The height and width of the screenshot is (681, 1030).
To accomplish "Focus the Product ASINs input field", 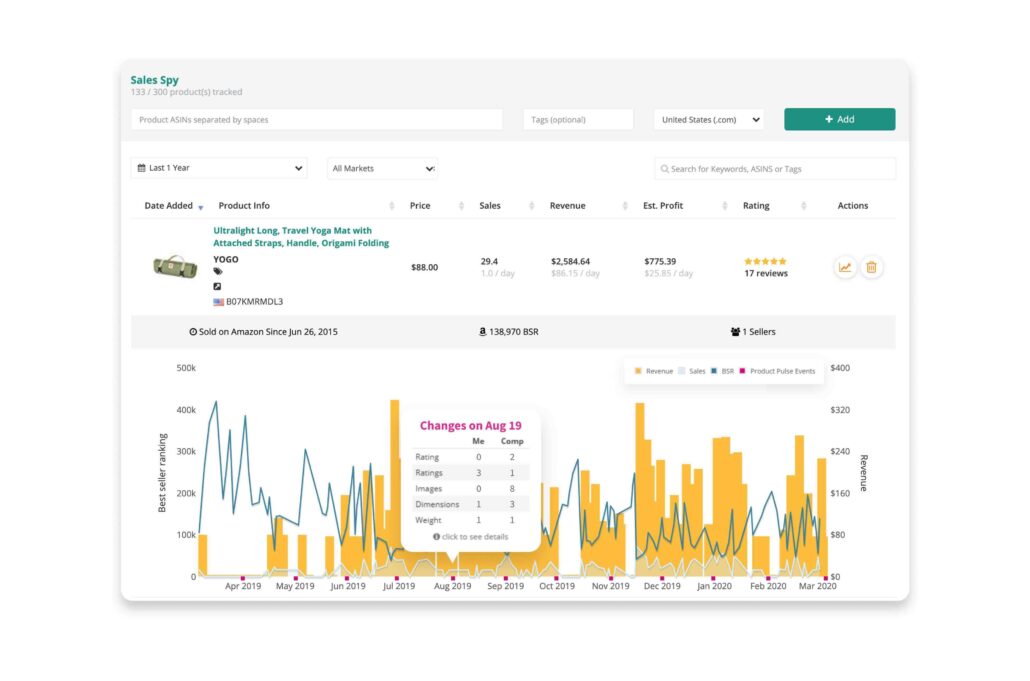I will pyautogui.click(x=316, y=120).
